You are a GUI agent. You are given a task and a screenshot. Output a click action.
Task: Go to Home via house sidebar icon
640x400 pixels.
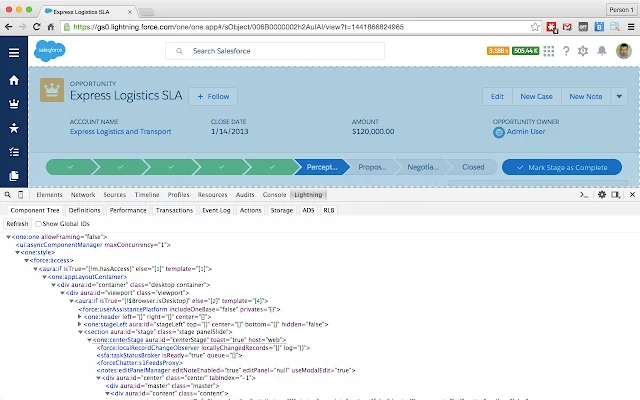pyautogui.click(x=14, y=80)
